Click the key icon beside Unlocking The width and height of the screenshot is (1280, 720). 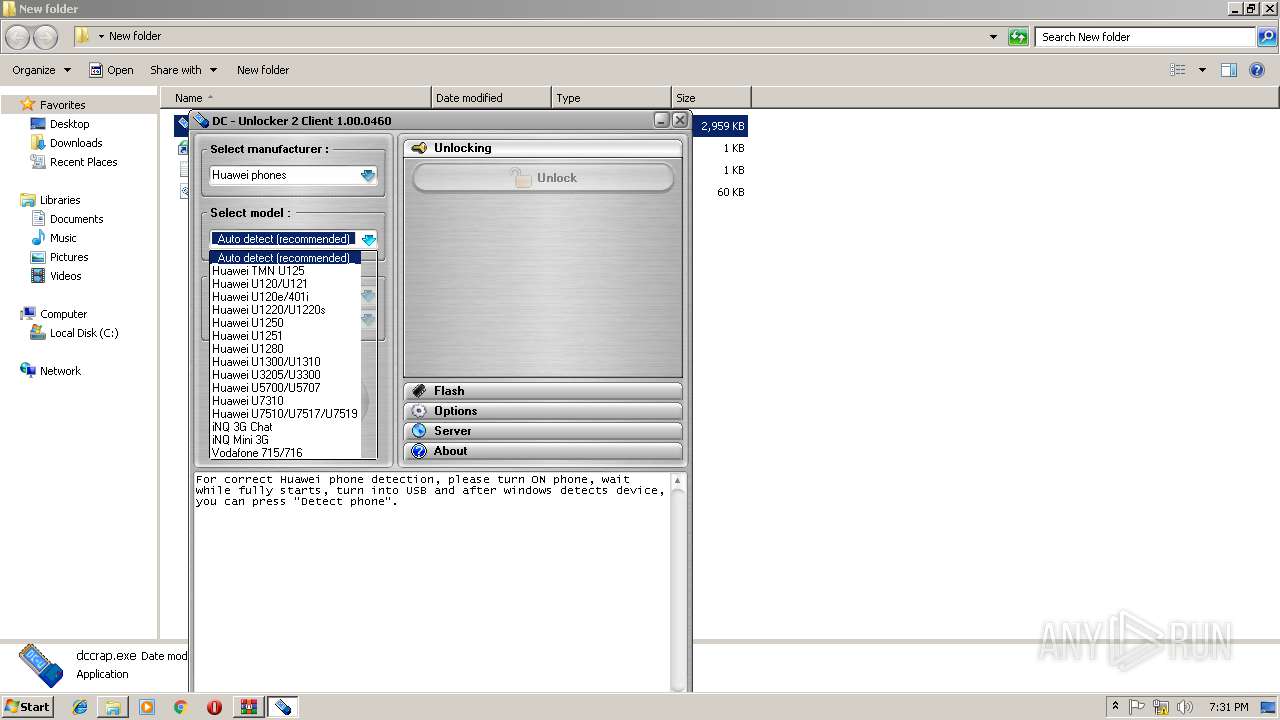(419, 148)
